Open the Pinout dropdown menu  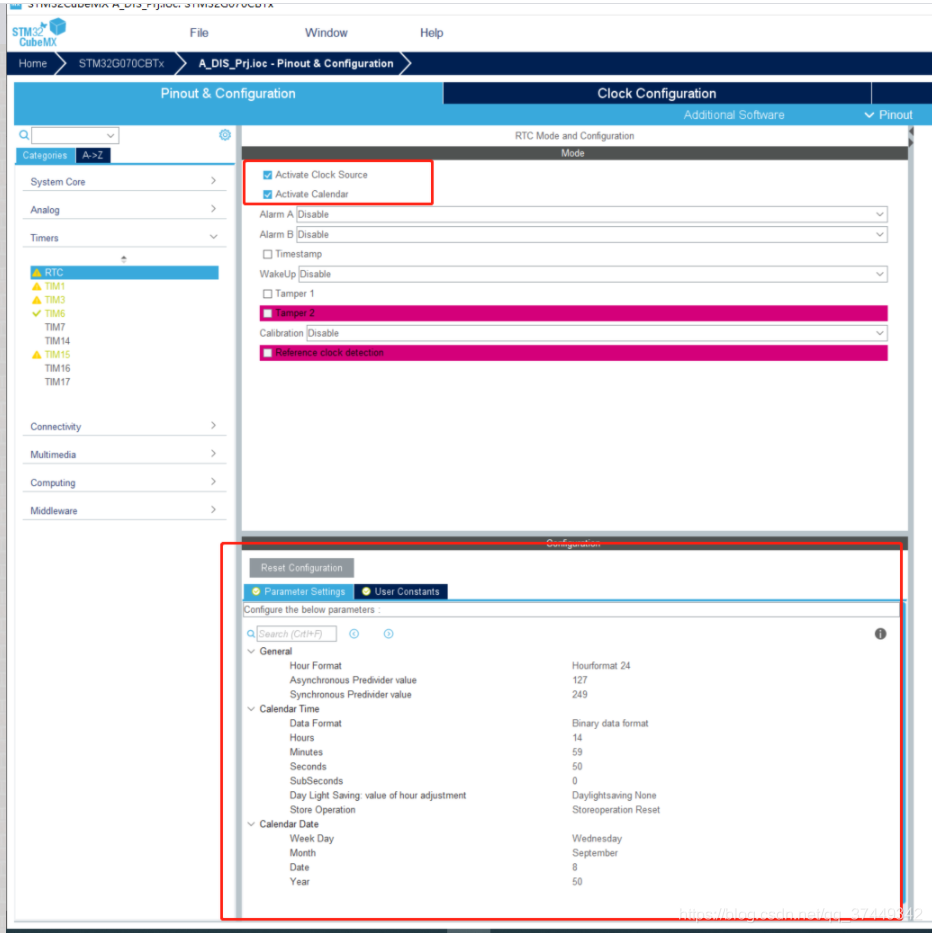(889, 115)
